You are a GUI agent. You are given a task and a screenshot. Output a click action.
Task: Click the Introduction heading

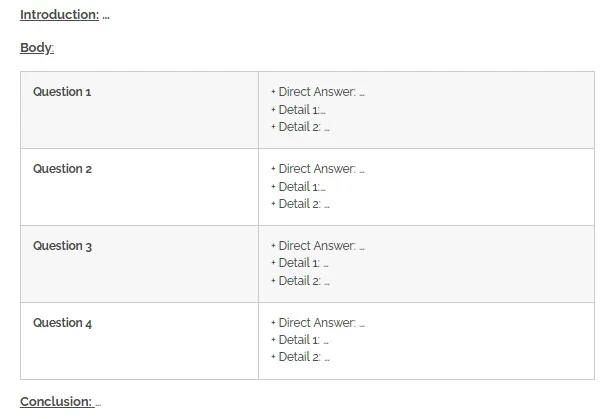pyautogui.click(x=59, y=15)
